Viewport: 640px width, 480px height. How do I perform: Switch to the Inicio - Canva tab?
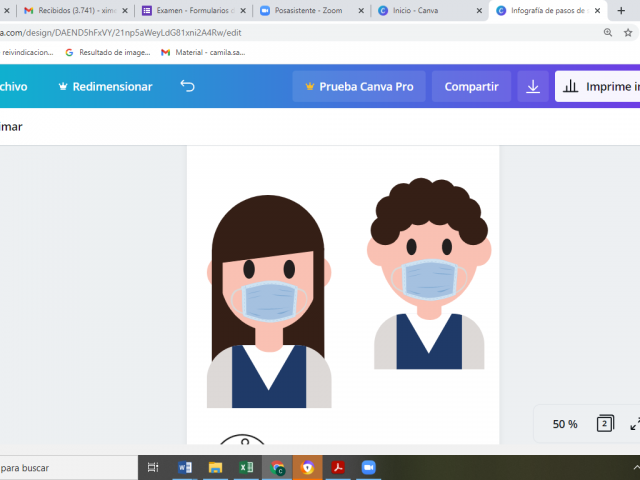click(x=422, y=10)
